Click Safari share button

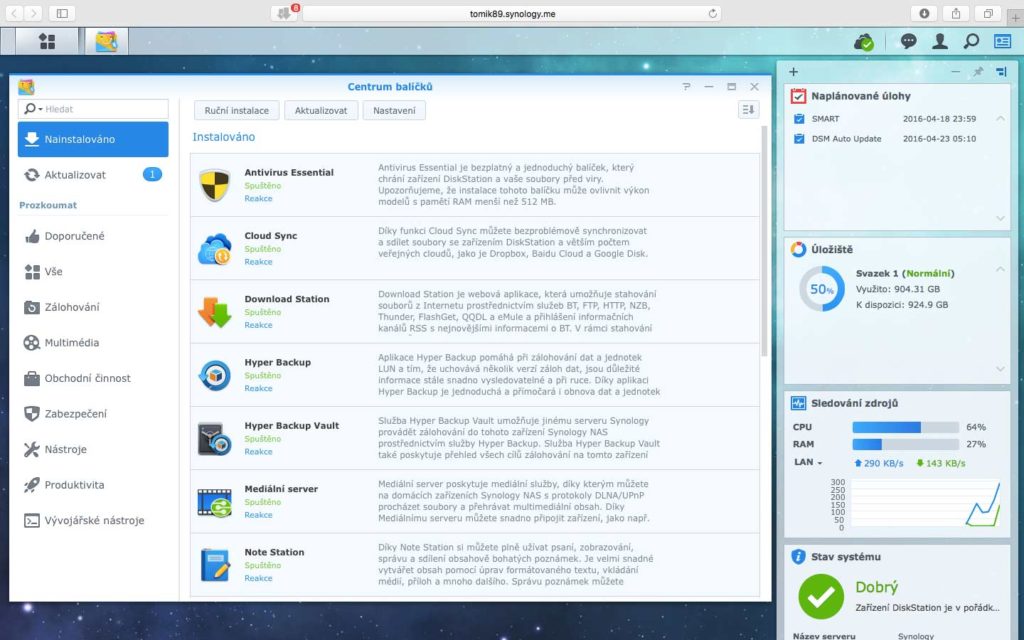tap(956, 13)
